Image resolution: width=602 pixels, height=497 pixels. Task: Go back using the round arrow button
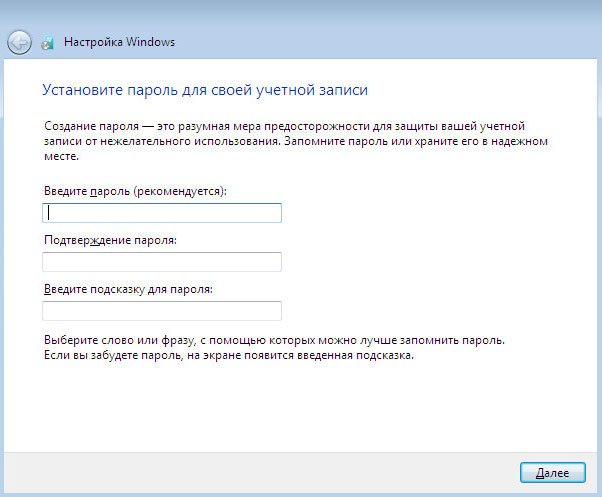tap(19, 42)
